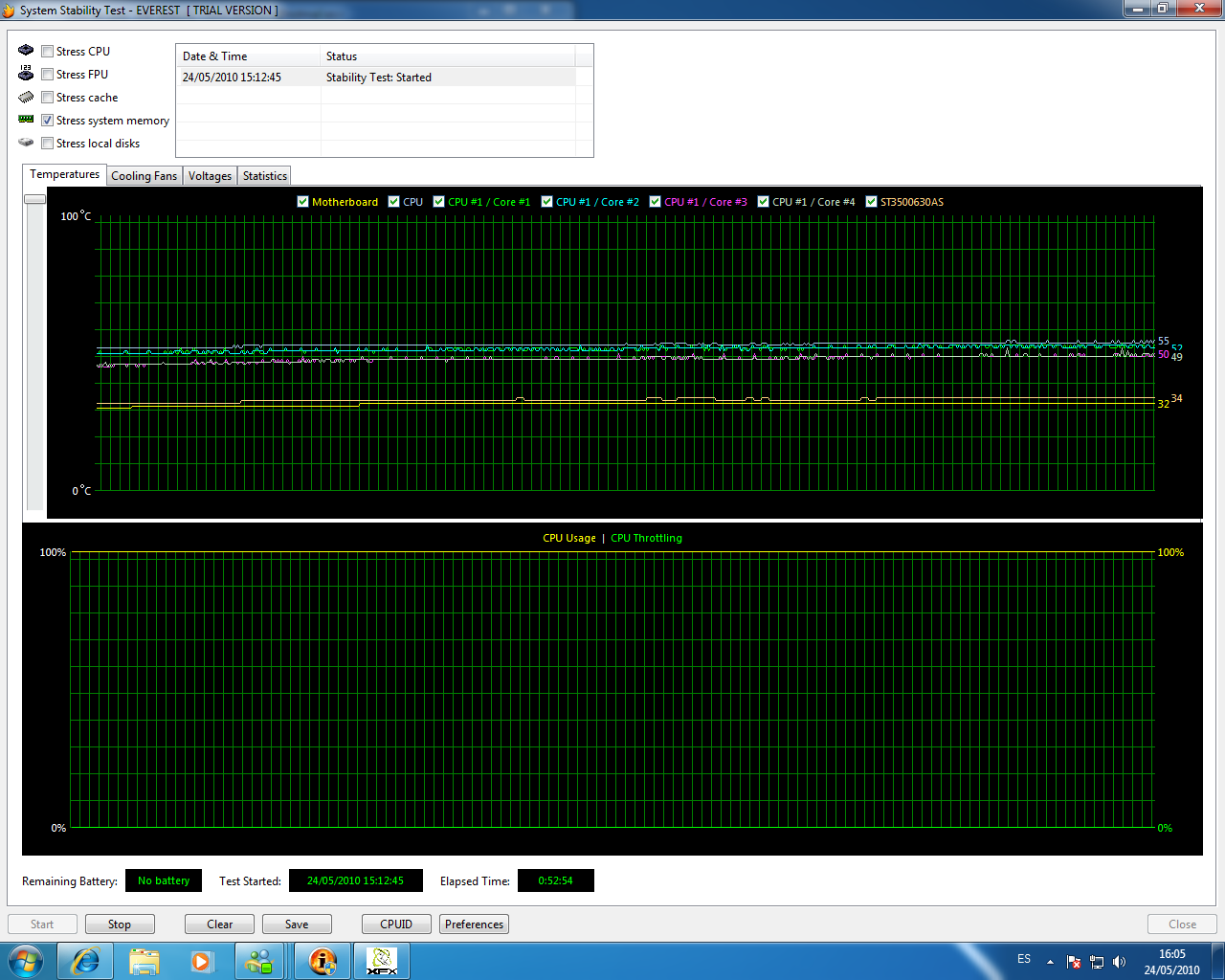Toggle the Motherboard temperature graph checkbox
The image size is (1225, 980).
pyautogui.click(x=303, y=202)
